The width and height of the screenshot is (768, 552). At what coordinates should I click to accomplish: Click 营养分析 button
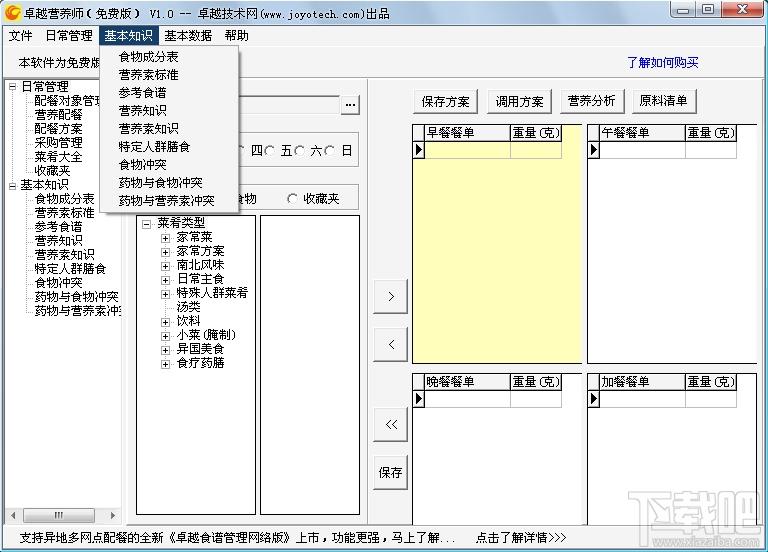pos(591,101)
